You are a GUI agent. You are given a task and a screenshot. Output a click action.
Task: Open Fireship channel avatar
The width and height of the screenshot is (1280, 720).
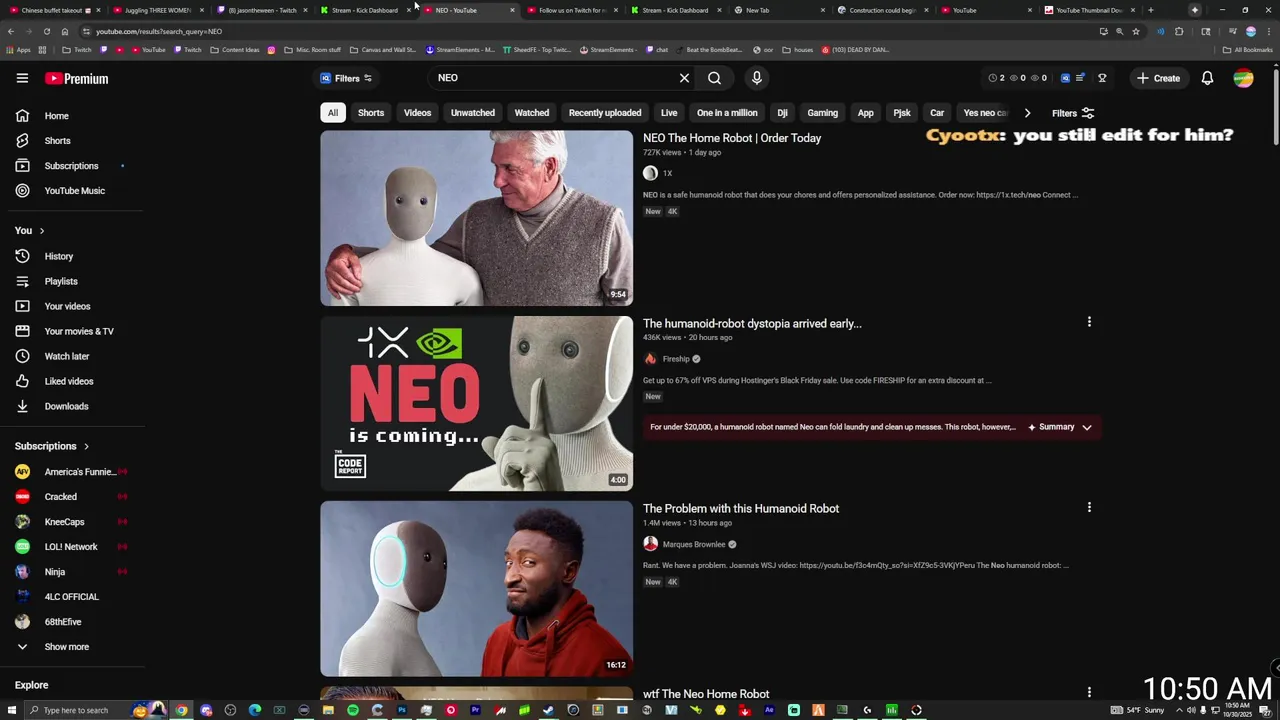pyautogui.click(x=650, y=359)
